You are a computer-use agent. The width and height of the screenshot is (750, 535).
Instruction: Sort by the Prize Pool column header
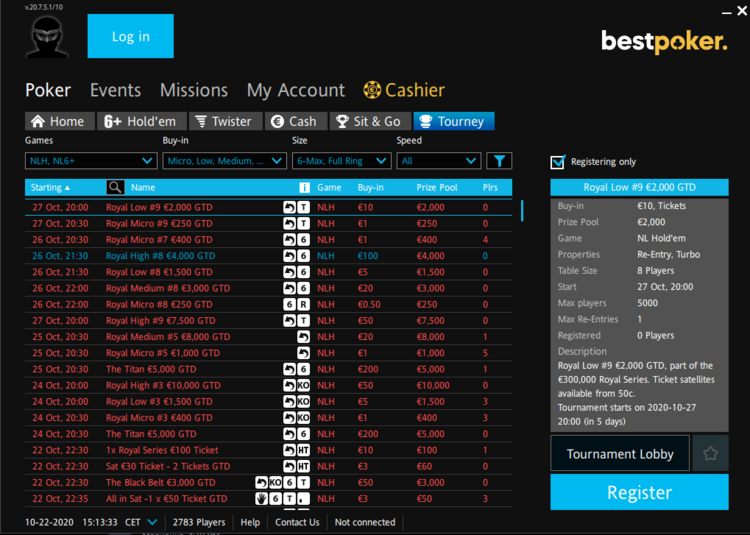[437, 187]
